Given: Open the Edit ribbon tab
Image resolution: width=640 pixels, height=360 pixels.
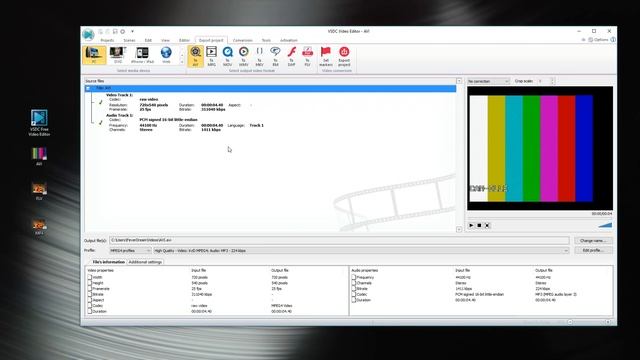Looking at the screenshot, I should (148, 40).
